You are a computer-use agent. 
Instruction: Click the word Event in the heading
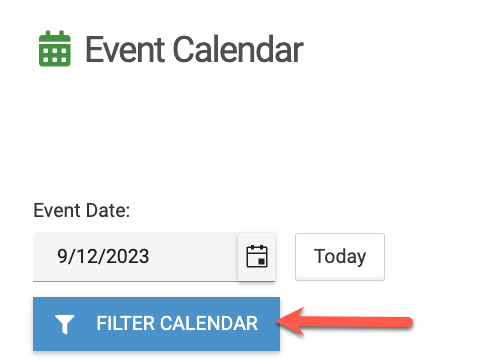point(125,49)
